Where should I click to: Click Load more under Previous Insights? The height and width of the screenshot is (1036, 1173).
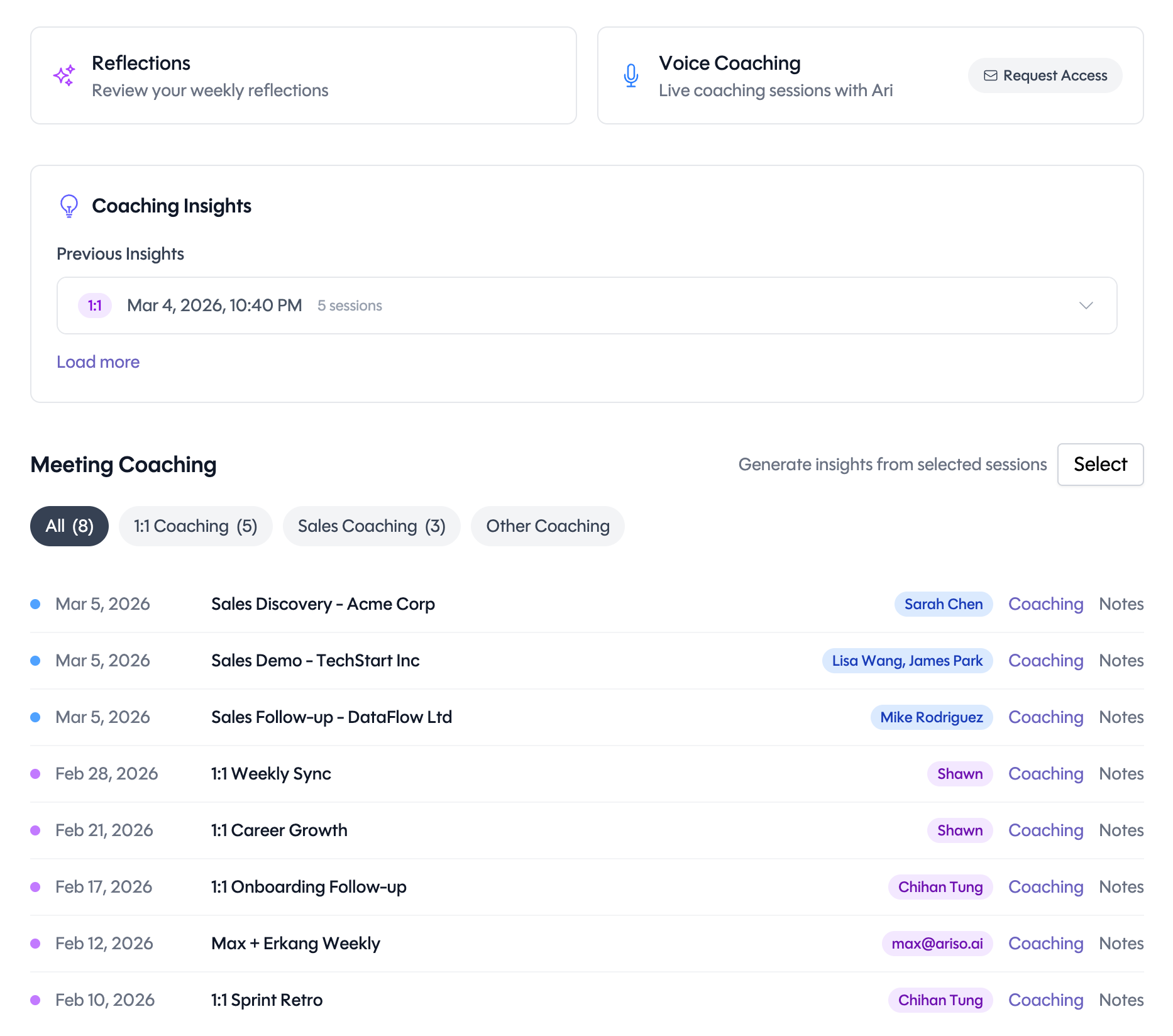[98, 361]
